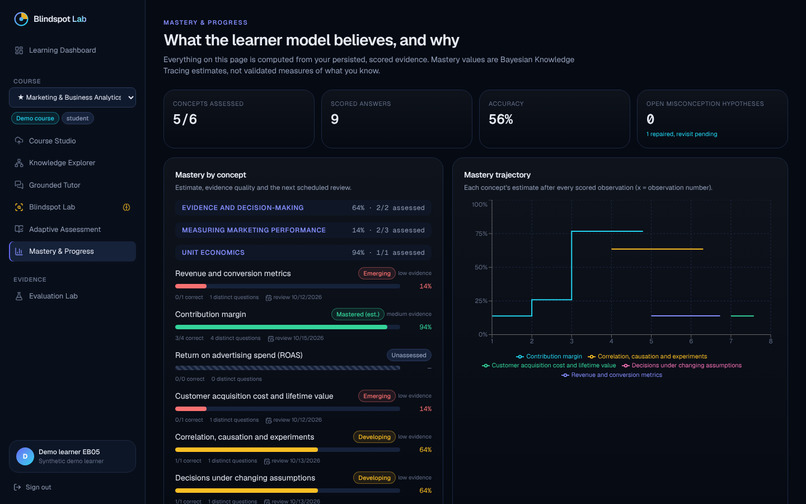Image resolution: width=806 pixels, height=504 pixels.
Task: Click the striped ROAS unassessed progress bar
Action: [x=287, y=368]
